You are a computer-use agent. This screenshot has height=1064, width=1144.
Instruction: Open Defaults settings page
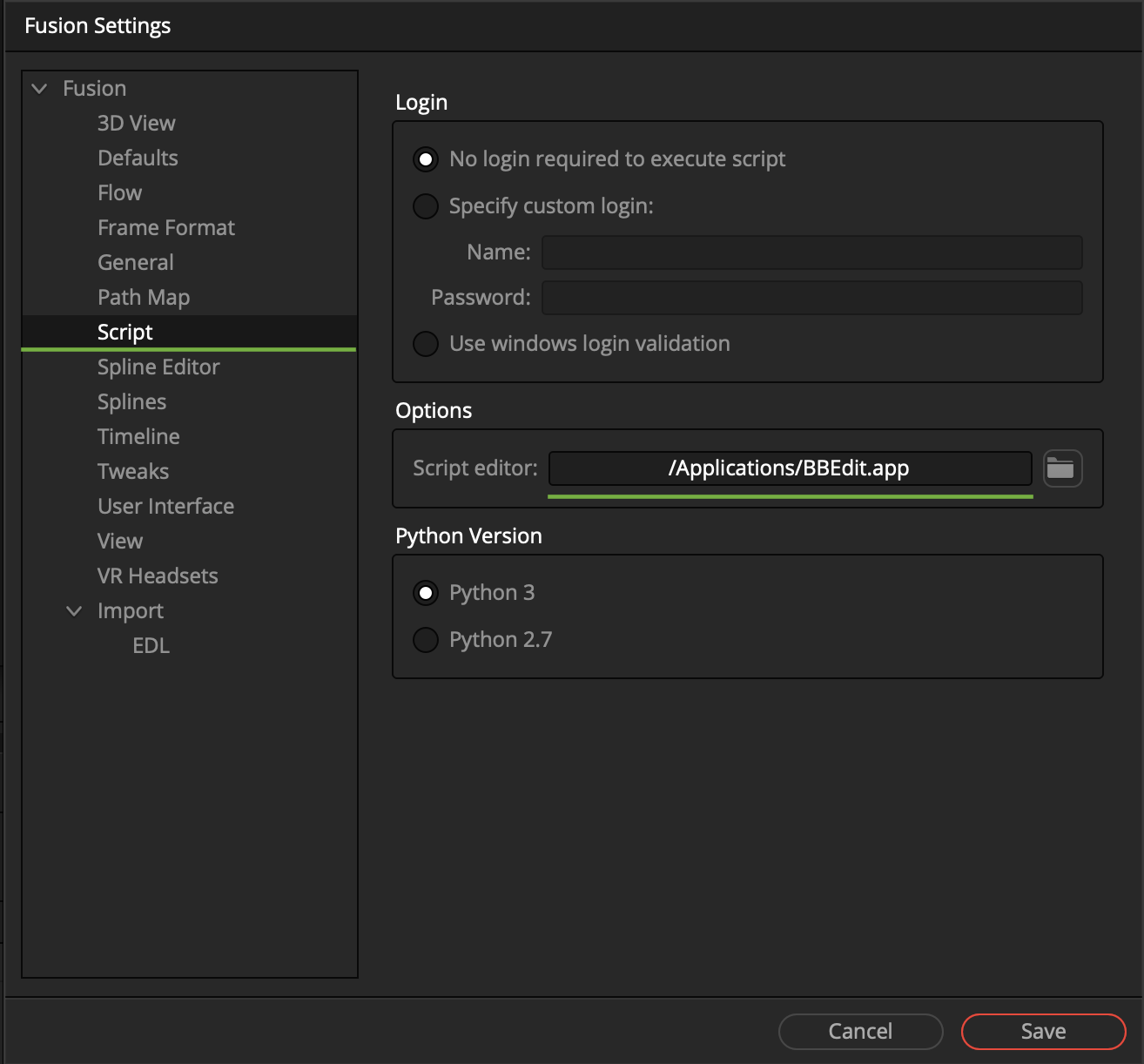tap(138, 158)
